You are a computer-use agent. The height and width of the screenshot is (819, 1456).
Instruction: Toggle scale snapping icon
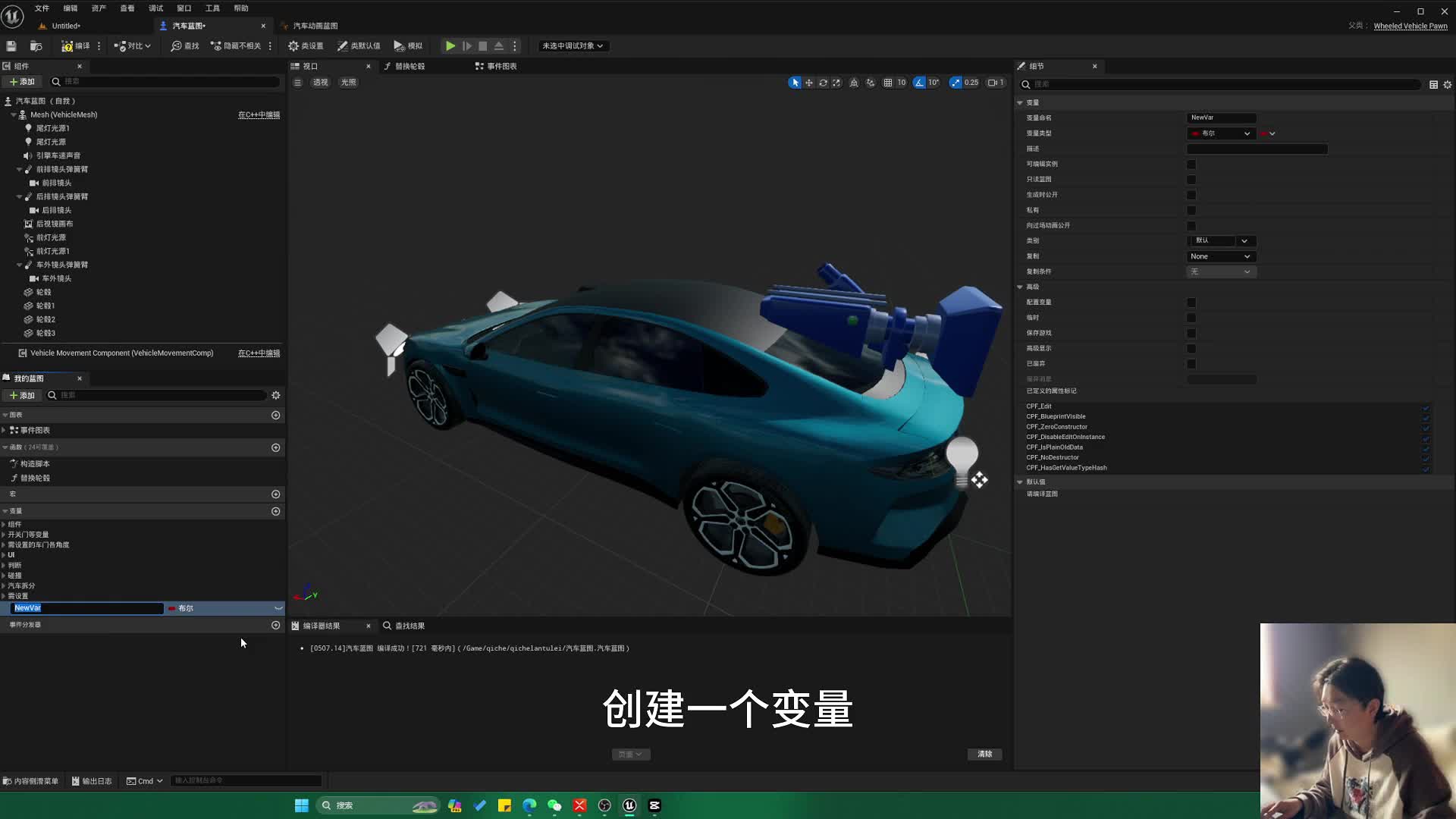tap(955, 83)
